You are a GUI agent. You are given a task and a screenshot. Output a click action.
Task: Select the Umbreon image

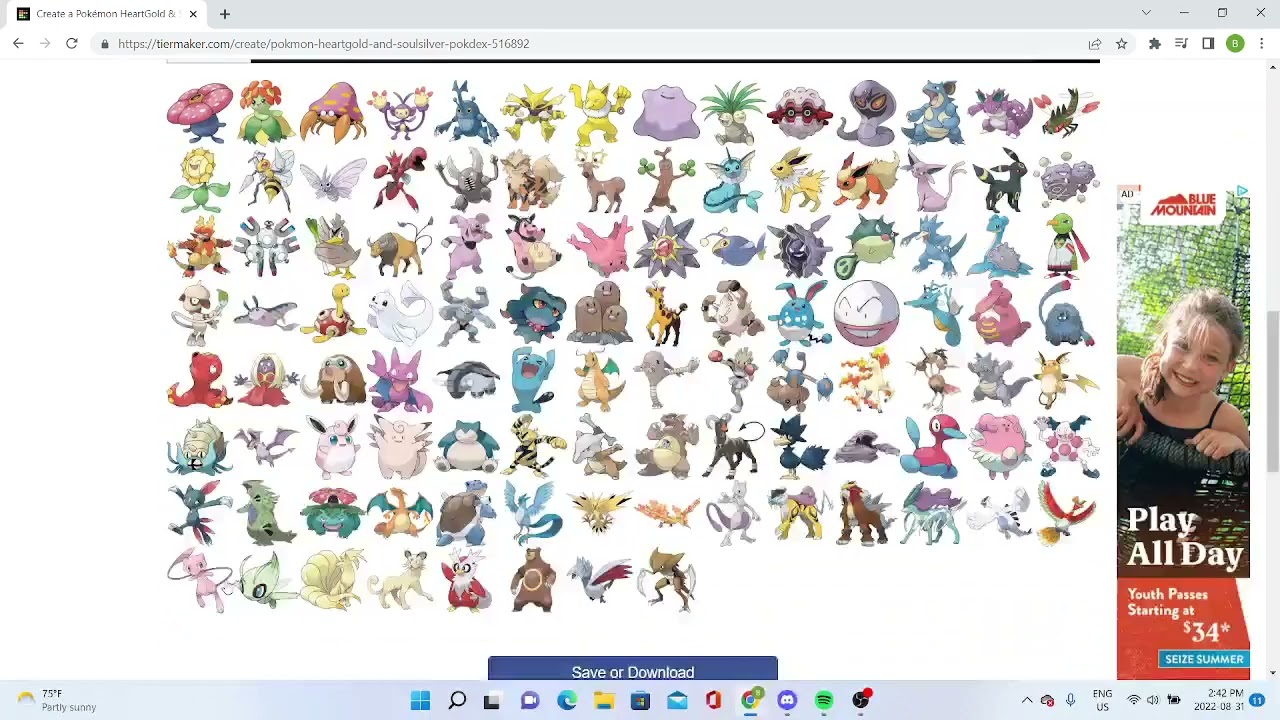1000,180
